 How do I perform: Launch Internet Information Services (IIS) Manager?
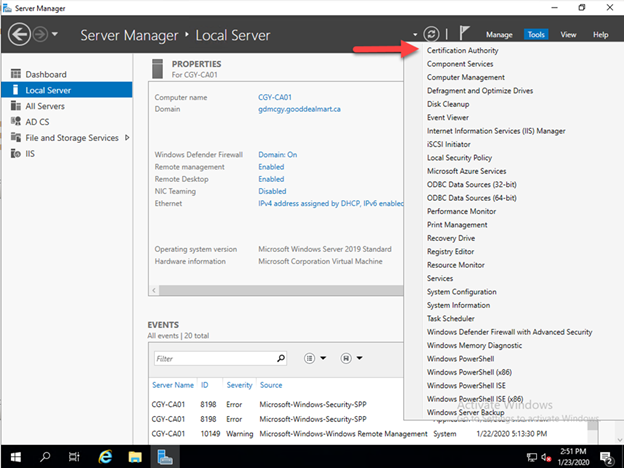496,131
